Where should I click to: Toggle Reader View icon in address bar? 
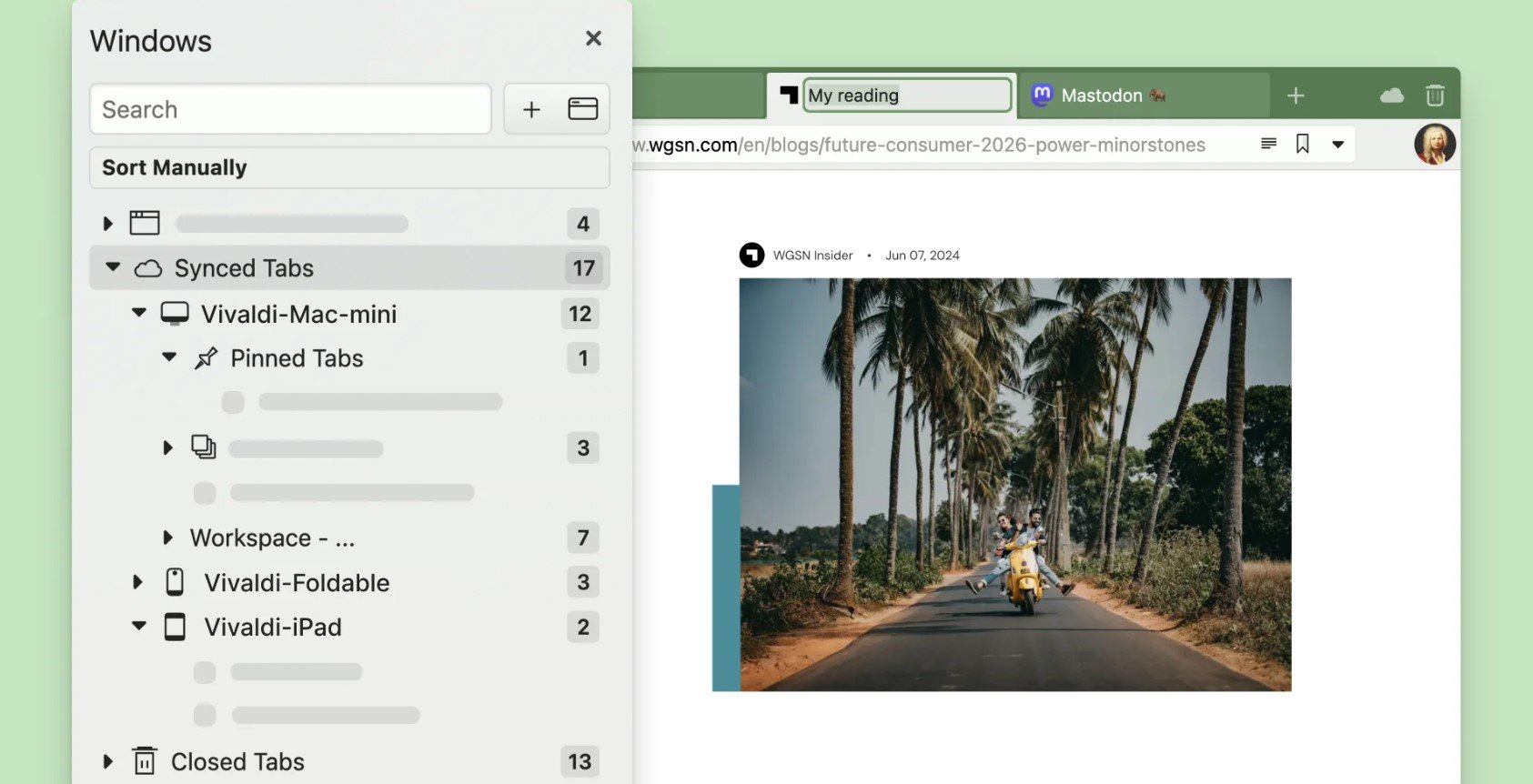[x=1268, y=144]
